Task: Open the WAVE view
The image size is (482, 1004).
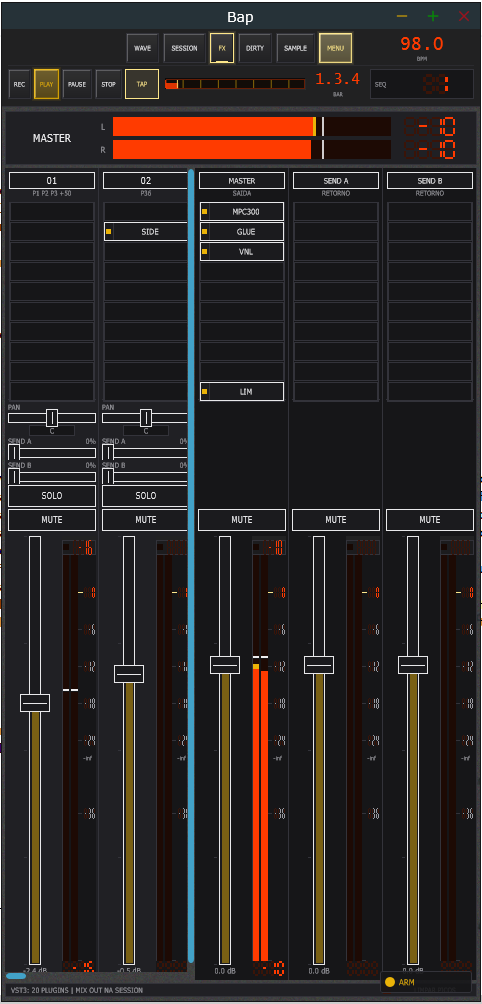Action: (142, 48)
